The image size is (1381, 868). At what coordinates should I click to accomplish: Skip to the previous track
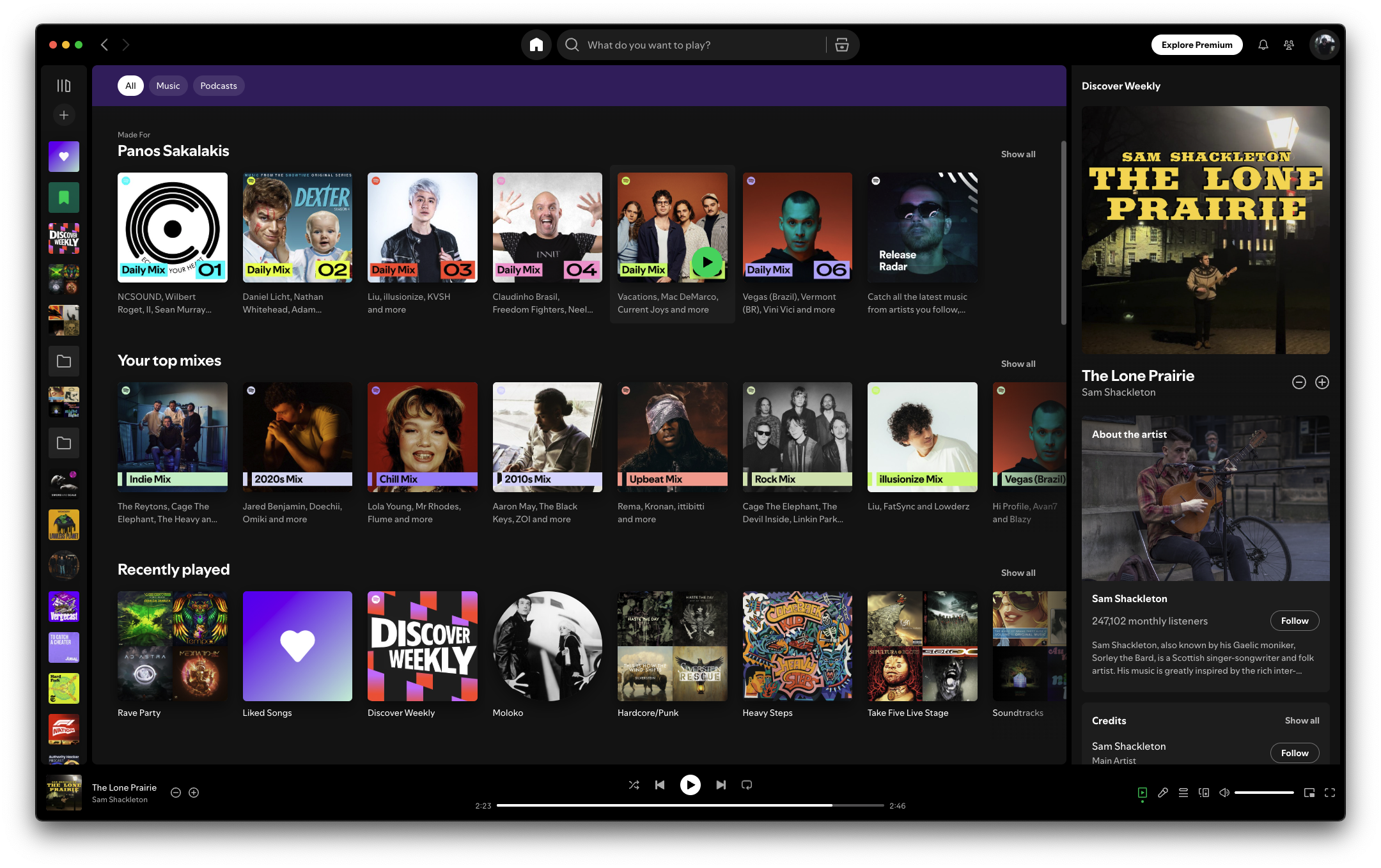[x=660, y=785]
